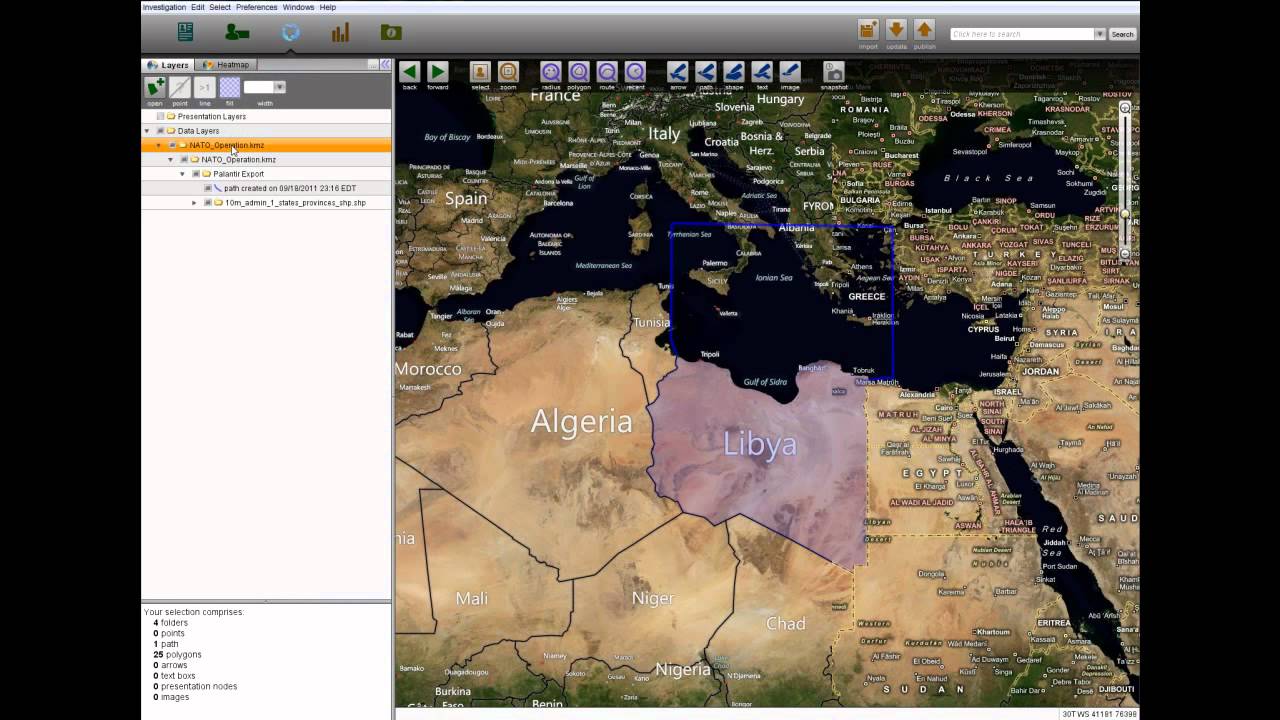
Task: Choose the arrow drawing tool
Action: click(678, 71)
